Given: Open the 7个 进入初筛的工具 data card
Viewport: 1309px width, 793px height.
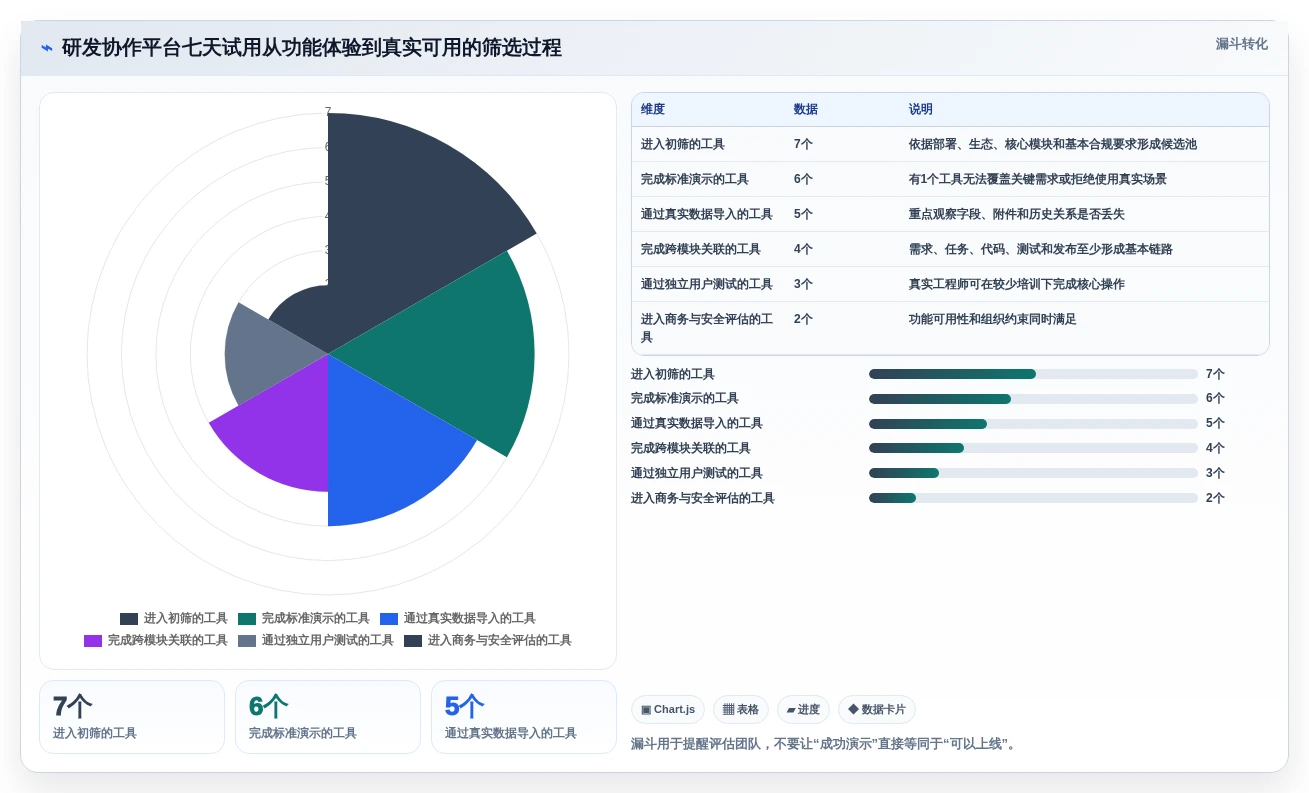Looking at the screenshot, I should coord(132,717).
